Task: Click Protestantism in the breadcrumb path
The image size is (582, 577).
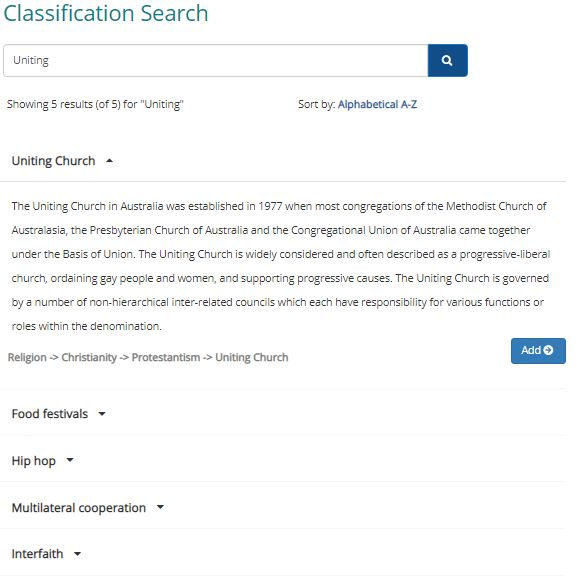Action: [x=166, y=357]
